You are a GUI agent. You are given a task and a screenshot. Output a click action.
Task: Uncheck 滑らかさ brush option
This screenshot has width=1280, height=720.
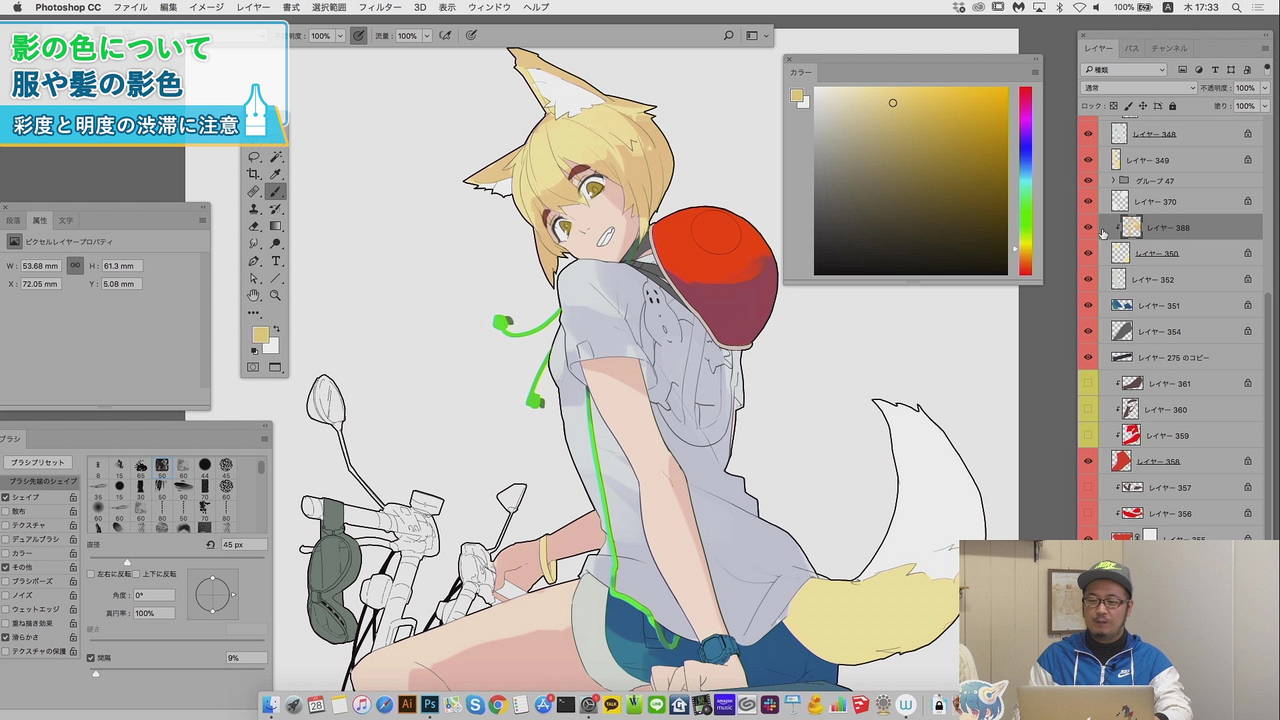pyautogui.click(x=6, y=637)
